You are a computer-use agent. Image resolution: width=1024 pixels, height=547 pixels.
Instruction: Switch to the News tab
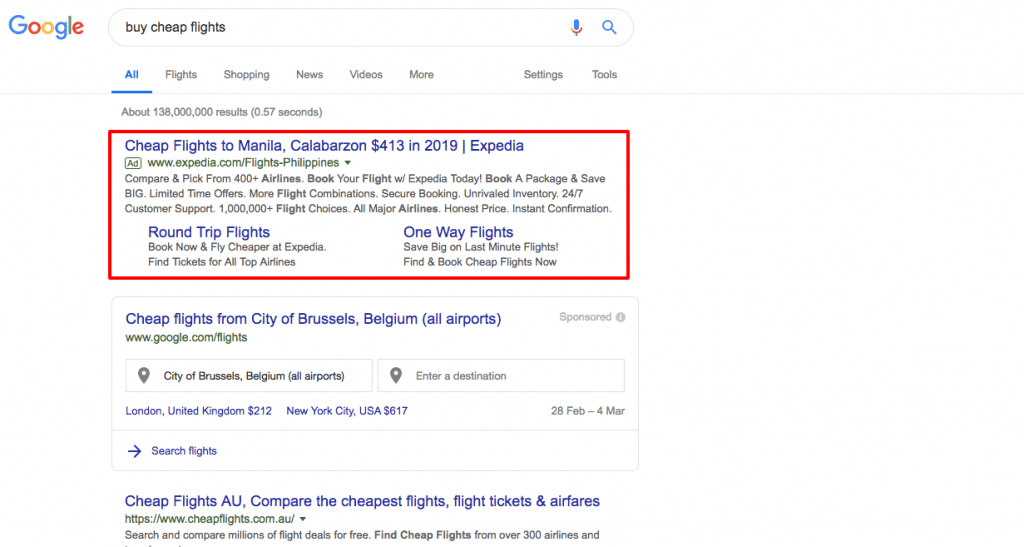pyautogui.click(x=310, y=74)
